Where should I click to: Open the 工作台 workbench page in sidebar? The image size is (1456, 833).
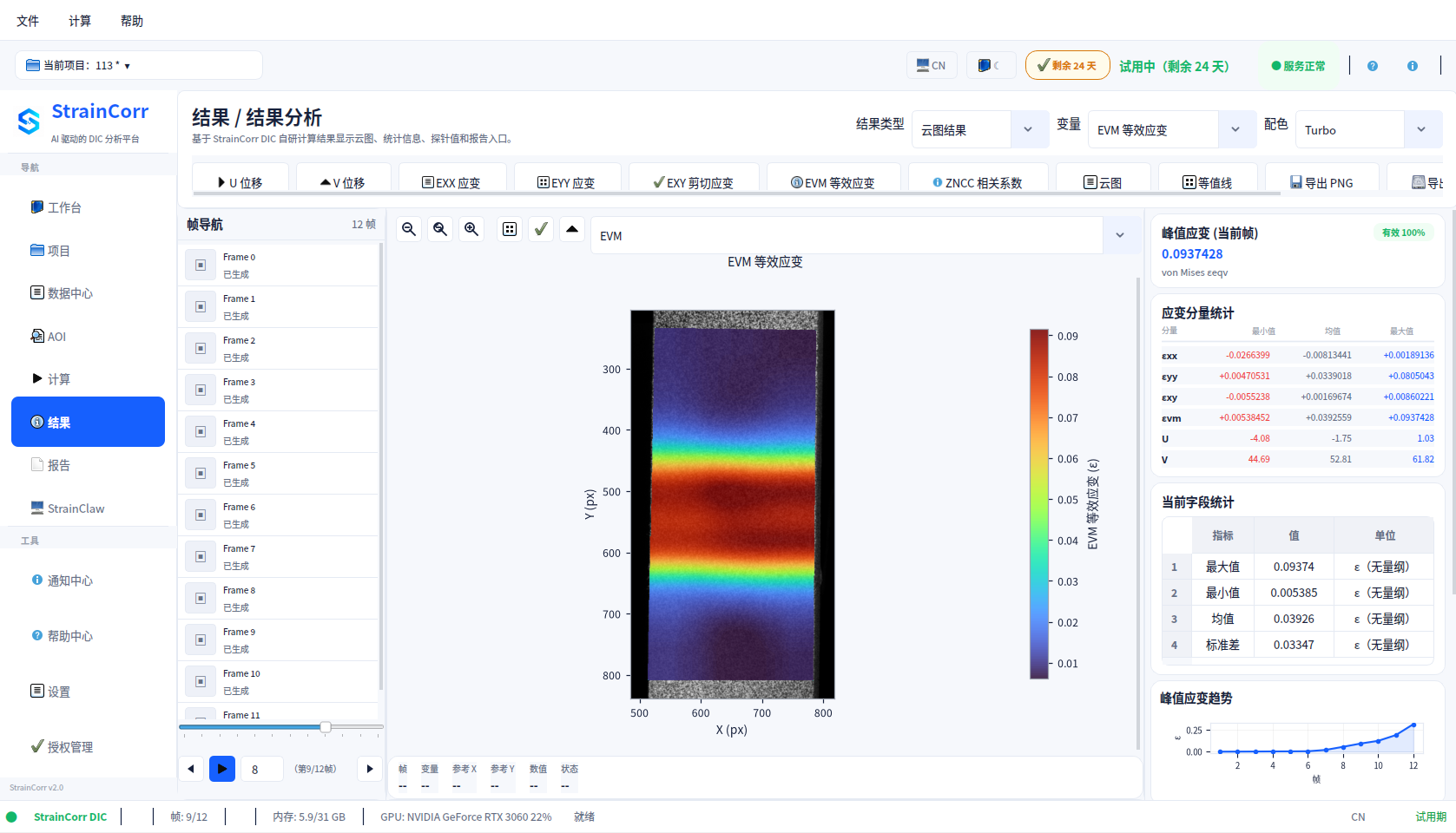[x=88, y=207]
